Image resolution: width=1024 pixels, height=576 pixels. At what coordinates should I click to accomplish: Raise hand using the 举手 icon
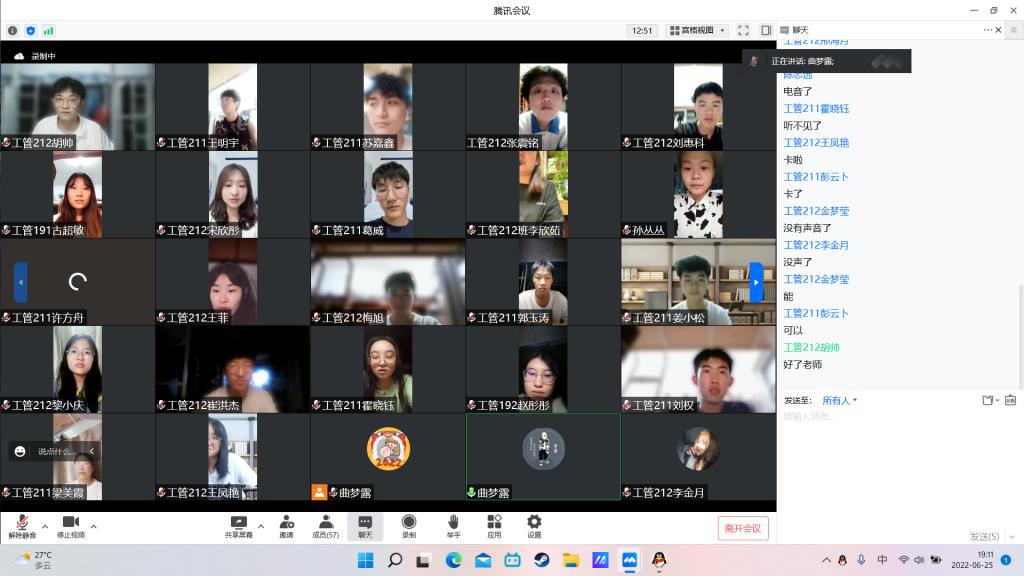[453, 526]
